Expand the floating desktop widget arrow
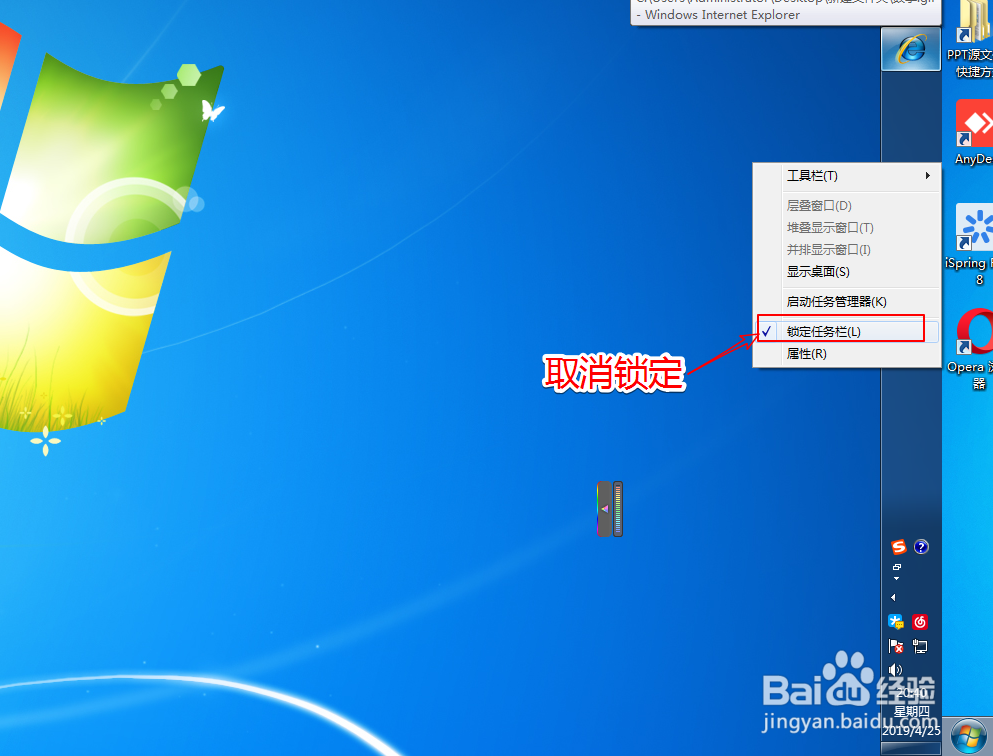Viewport: 993px width, 756px height. [x=604, y=509]
